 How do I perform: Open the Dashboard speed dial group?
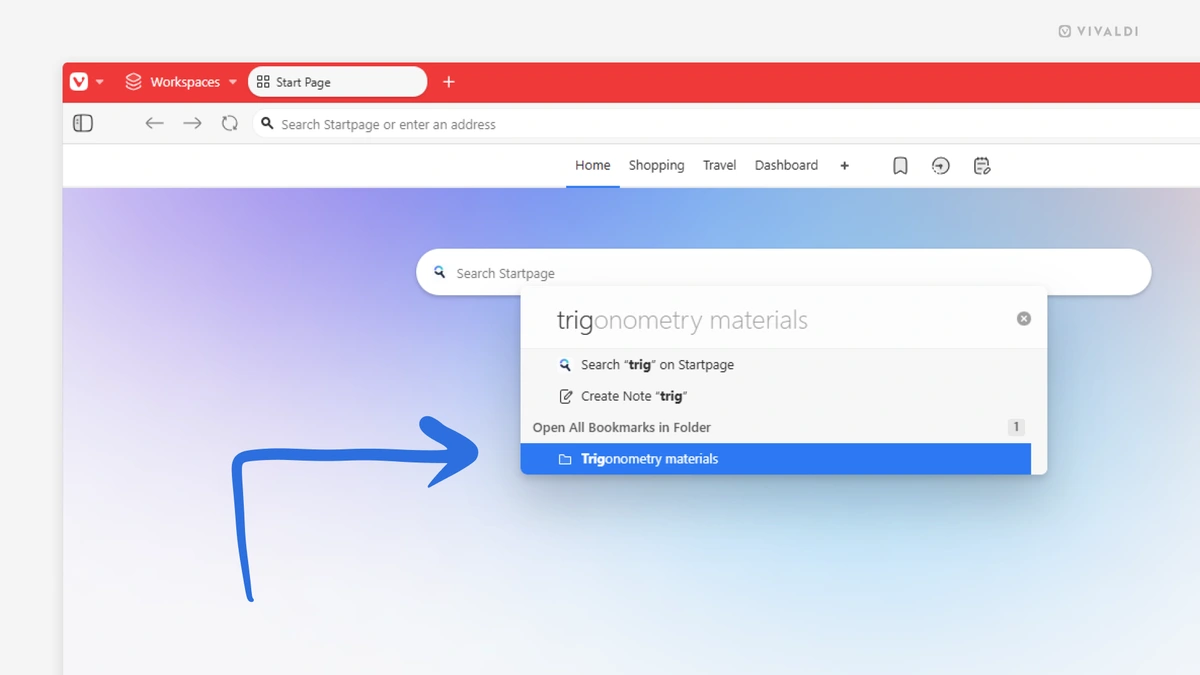point(786,165)
